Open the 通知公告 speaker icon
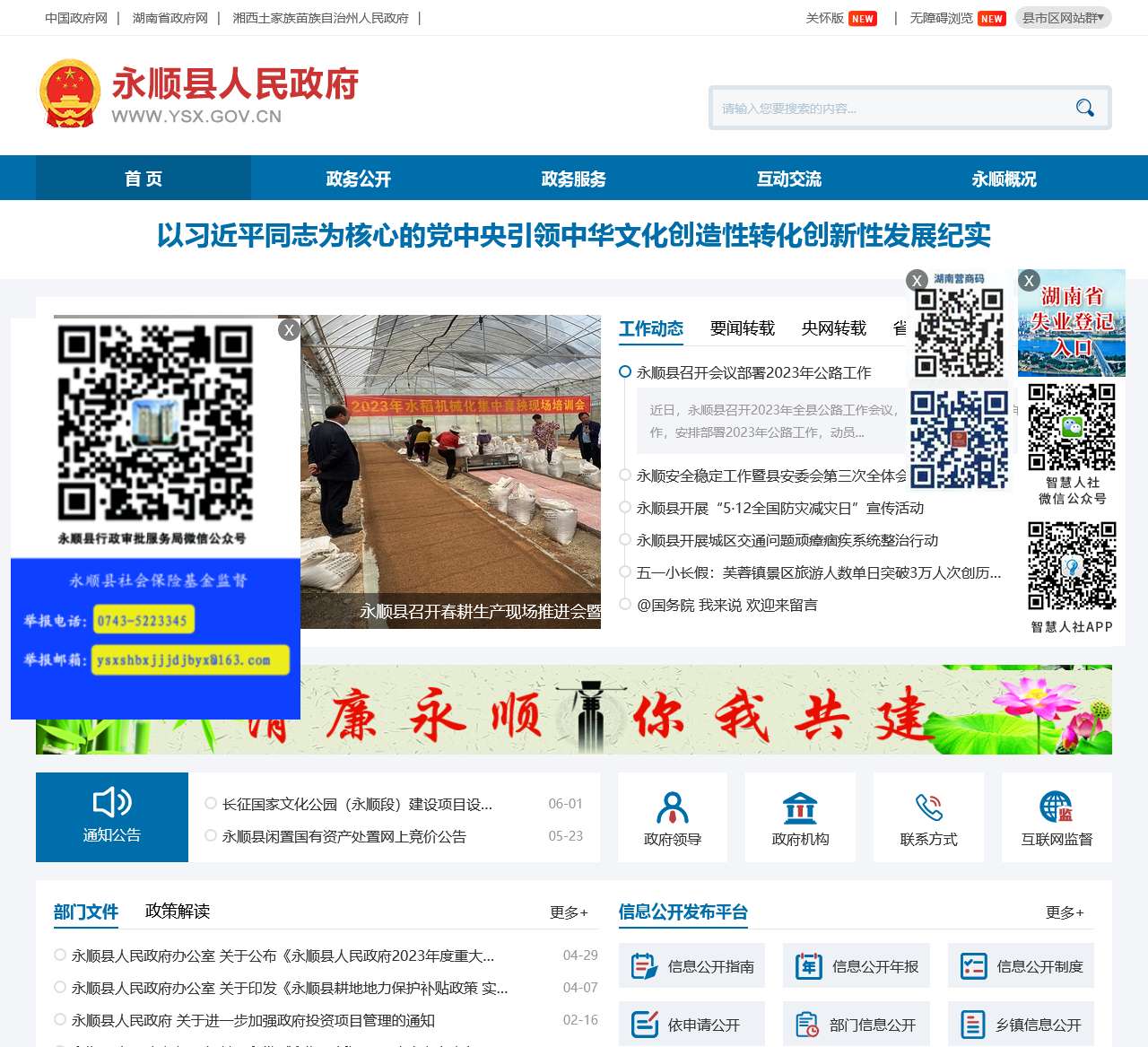Viewport: 1148px width, 1047px height. pos(112,802)
